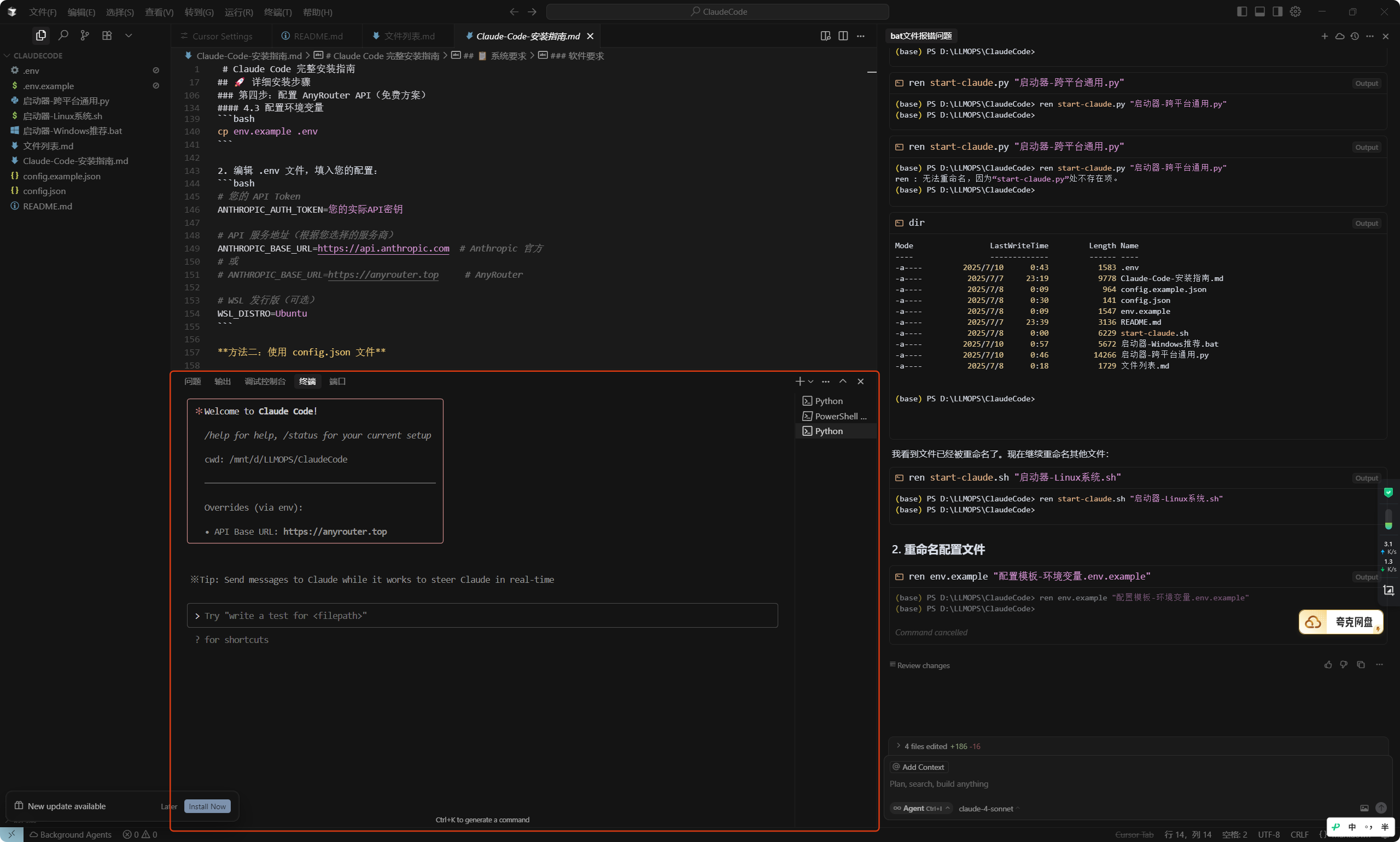Expand the new terminal dropdown arrow
Screen dimensions: 1400x842
811,381
